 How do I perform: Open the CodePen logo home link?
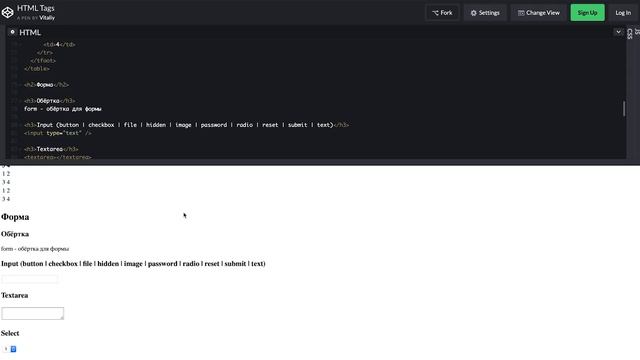tap(7, 13)
